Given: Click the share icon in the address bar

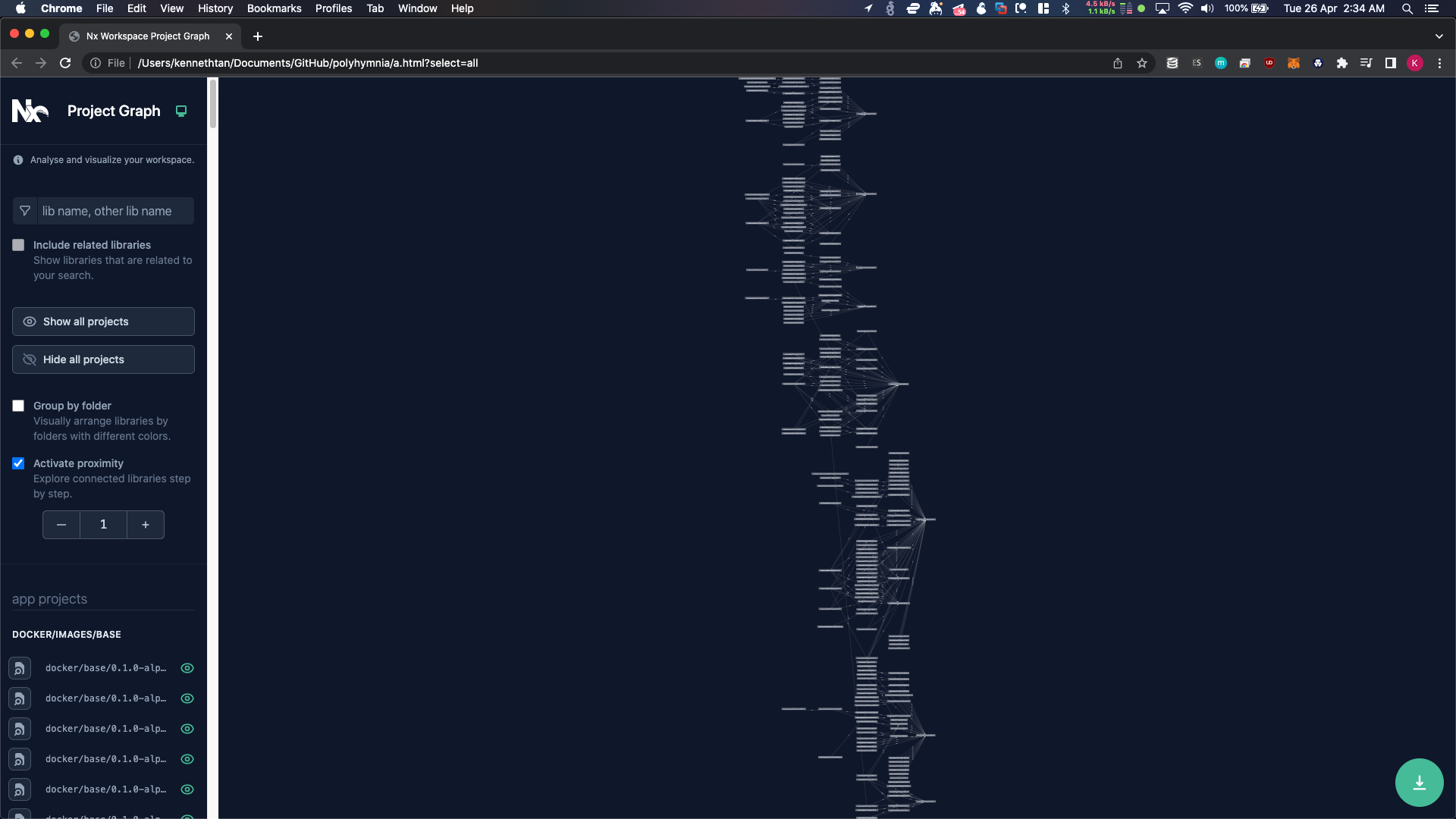Looking at the screenshot, I should point(1118,63).
